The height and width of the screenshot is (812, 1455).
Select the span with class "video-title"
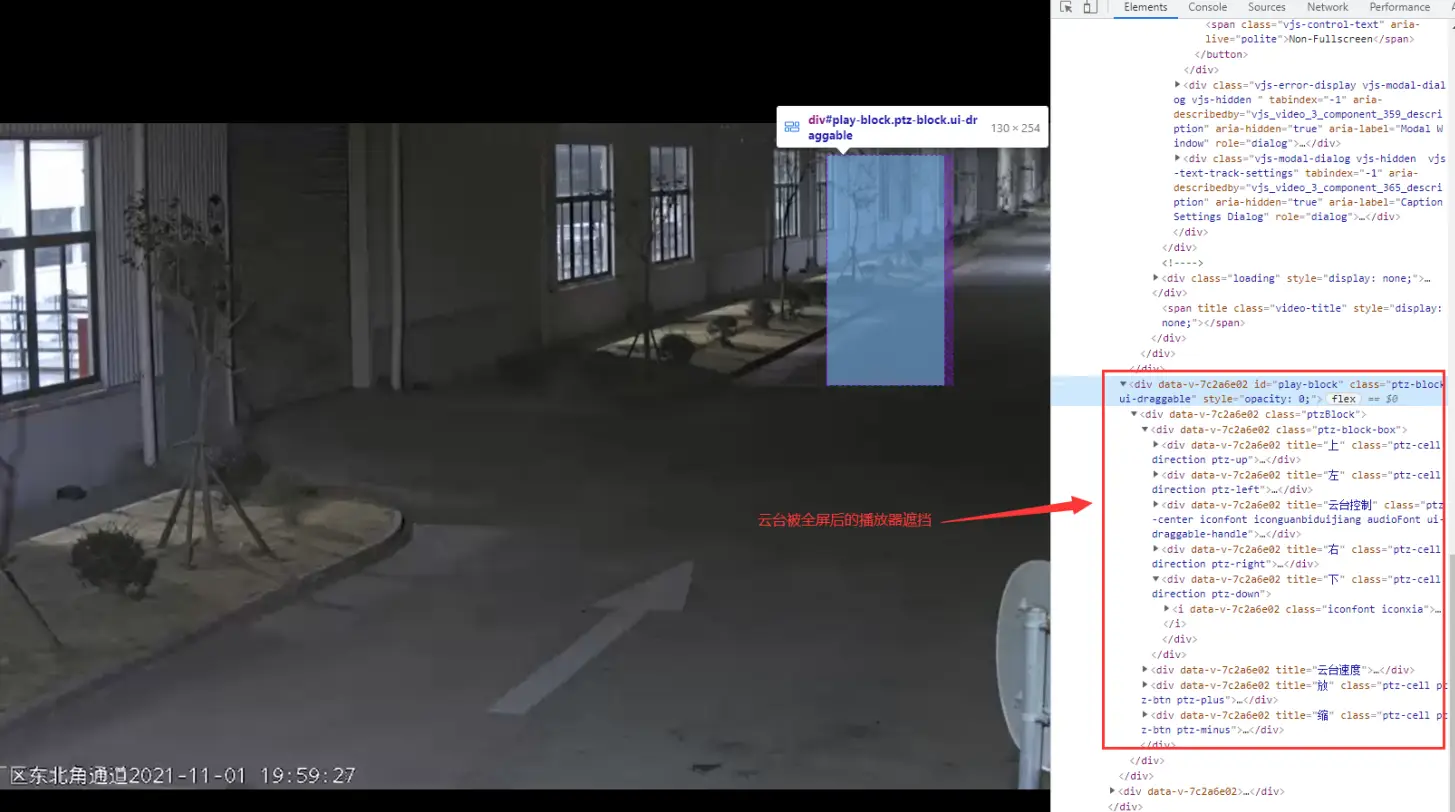1301,316
